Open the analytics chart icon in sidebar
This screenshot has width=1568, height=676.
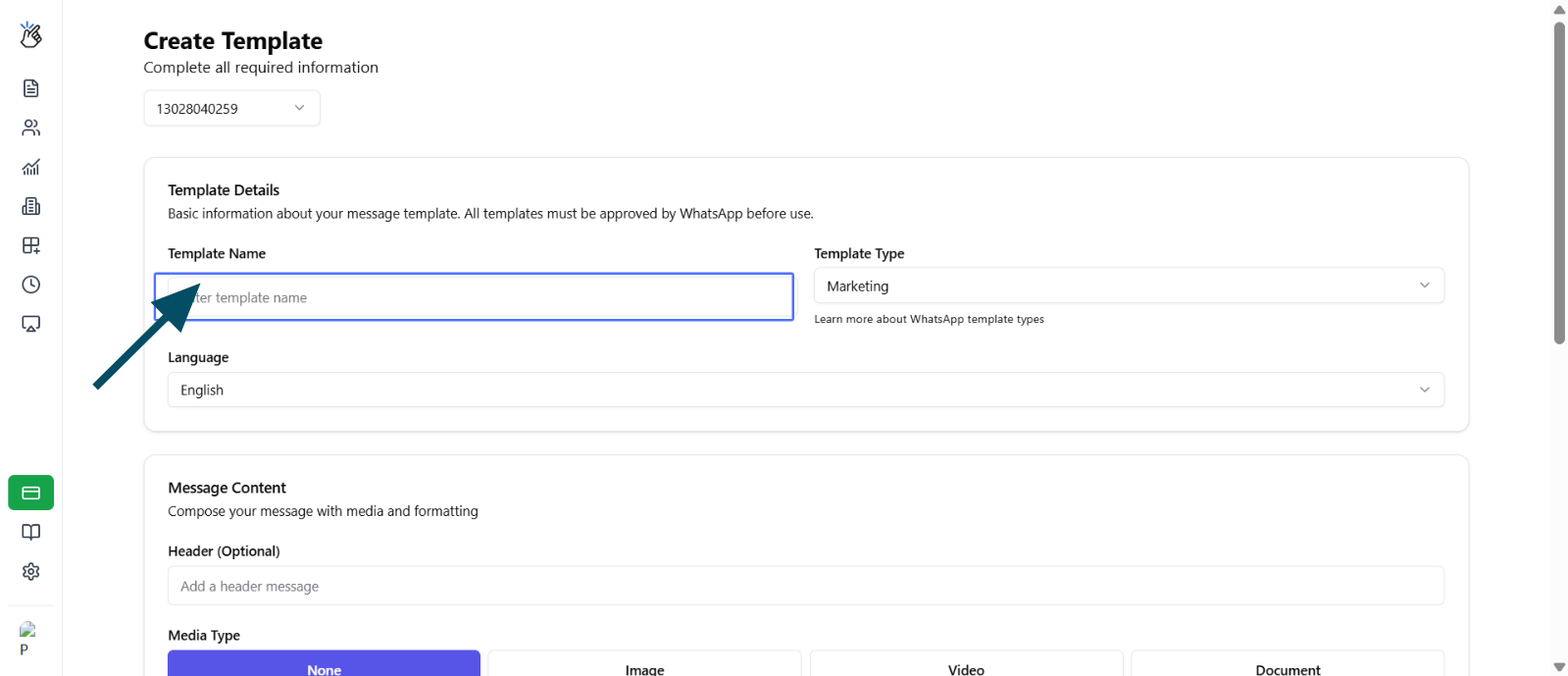pos(31,167)
